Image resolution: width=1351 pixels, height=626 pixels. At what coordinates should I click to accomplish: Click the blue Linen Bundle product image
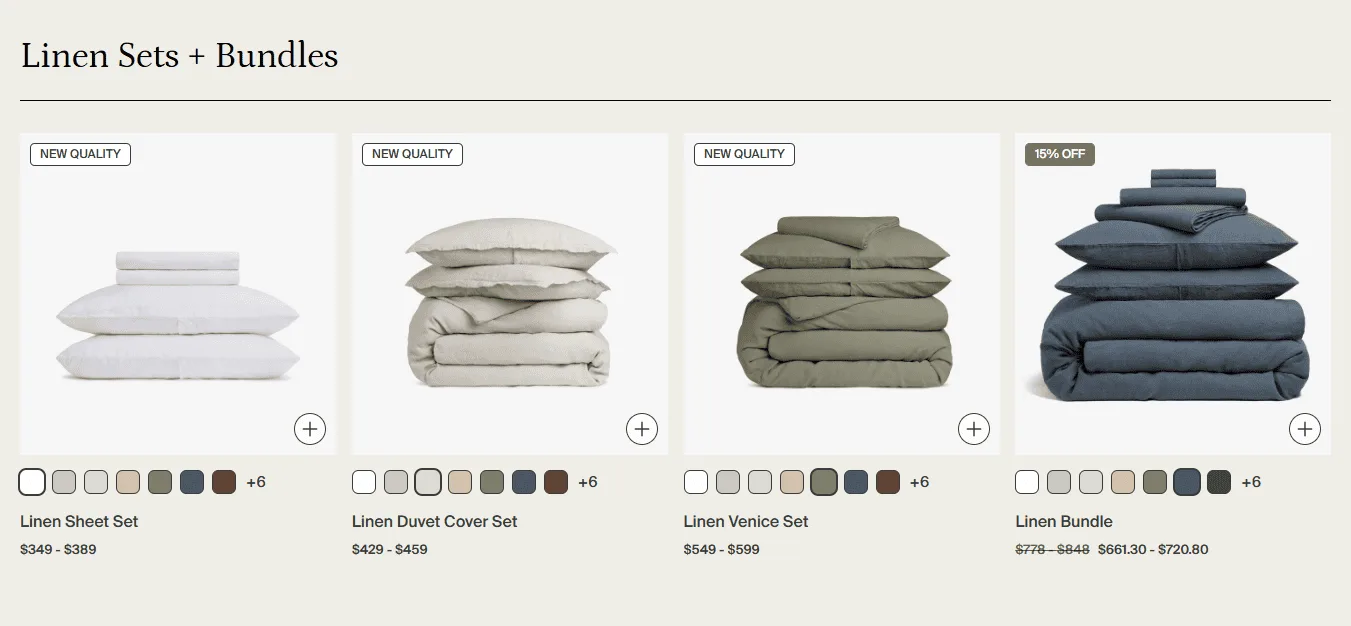(x=1173, y=294)
